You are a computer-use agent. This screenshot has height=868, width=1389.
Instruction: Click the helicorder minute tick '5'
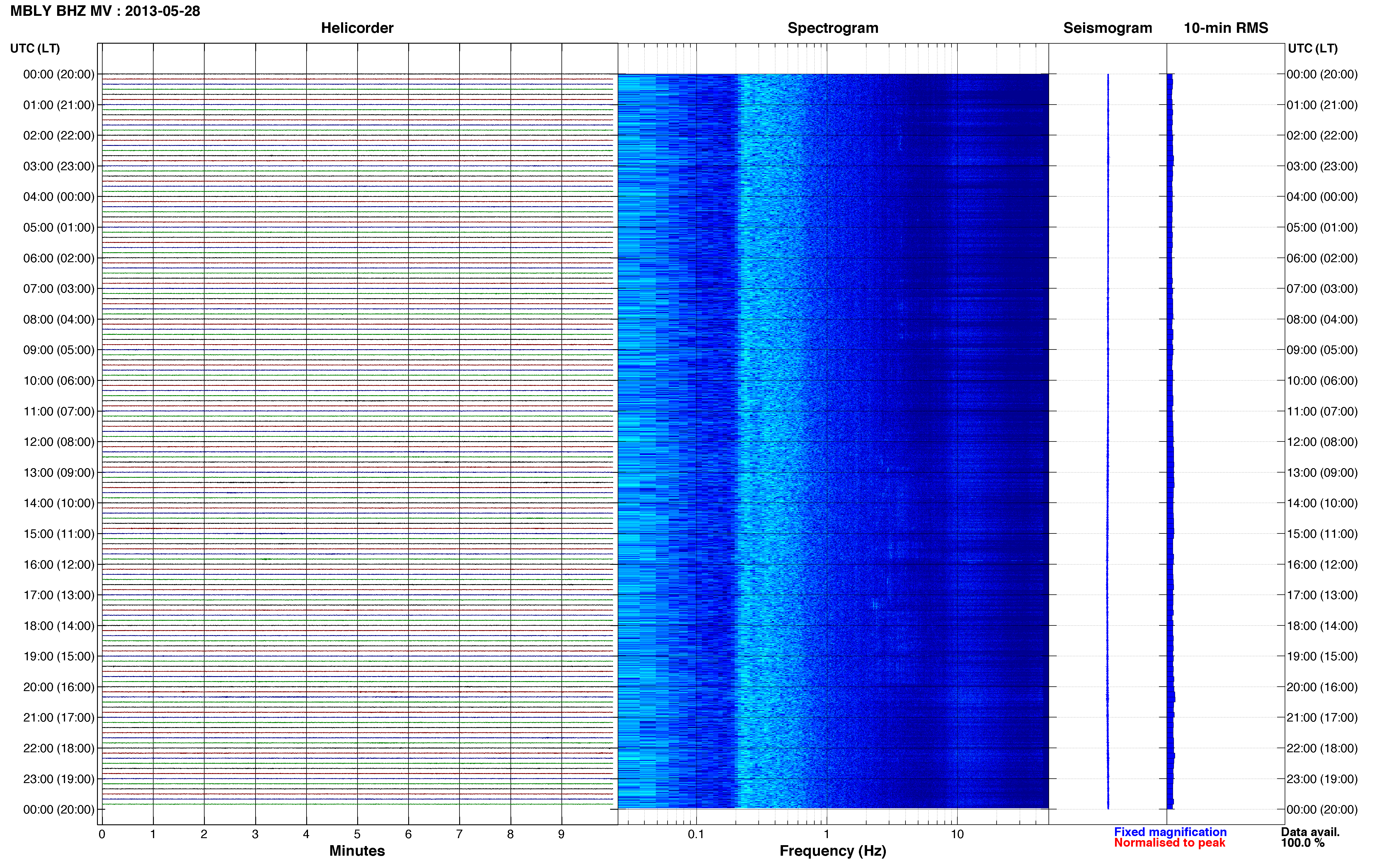(357, 834)
